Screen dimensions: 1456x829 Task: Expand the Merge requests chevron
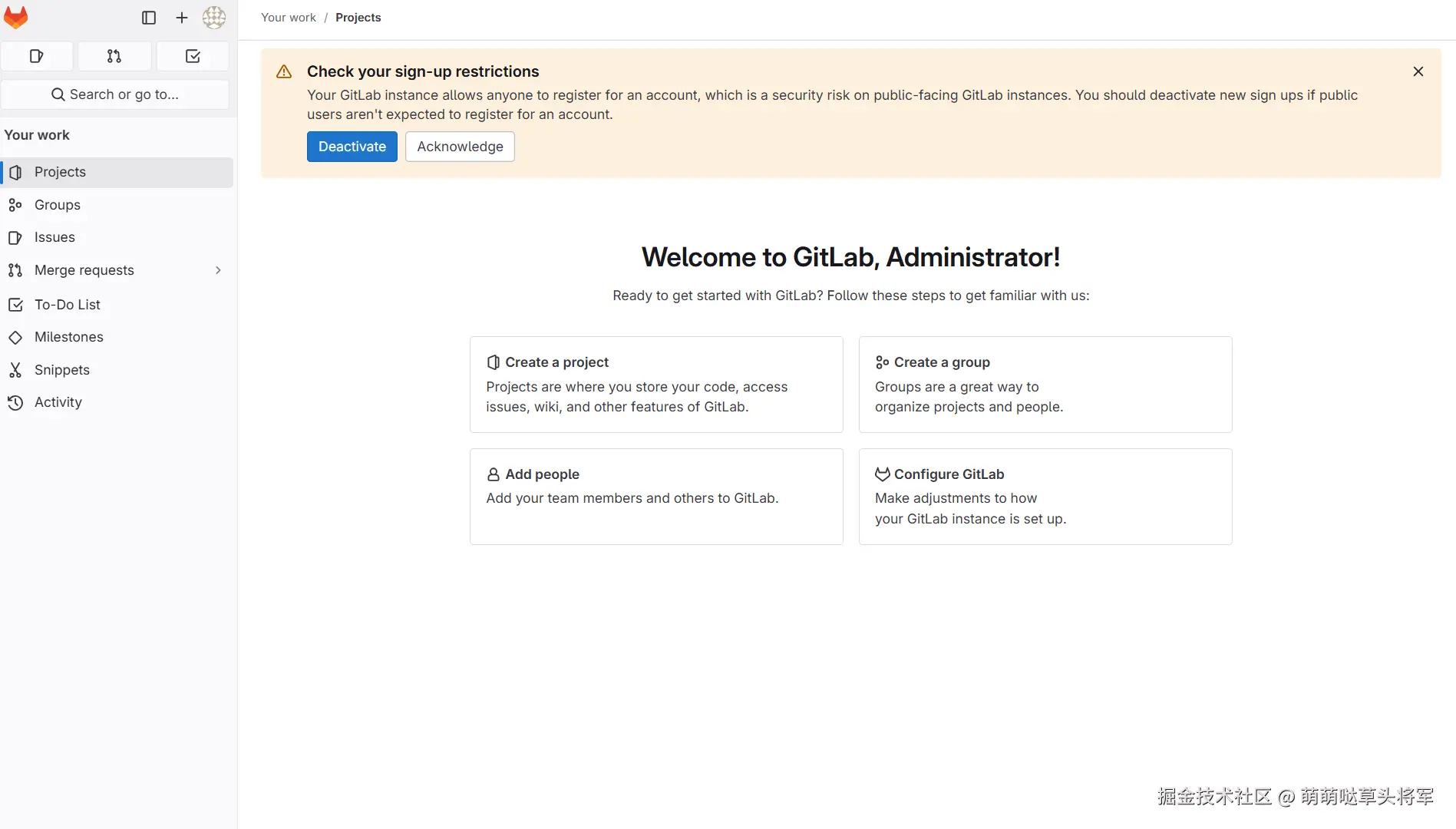point(218,270)
